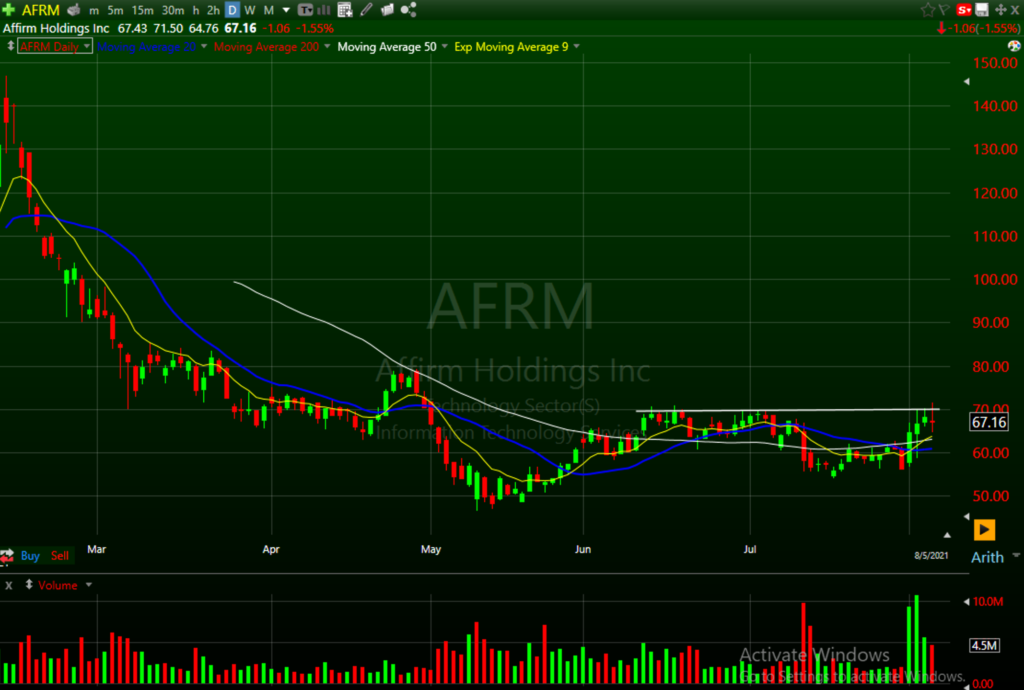Click the pane reorder arrows beside AFRM Daily
Image resolution: width=1024 pixels, height=690 pixels.
point(10,46)
